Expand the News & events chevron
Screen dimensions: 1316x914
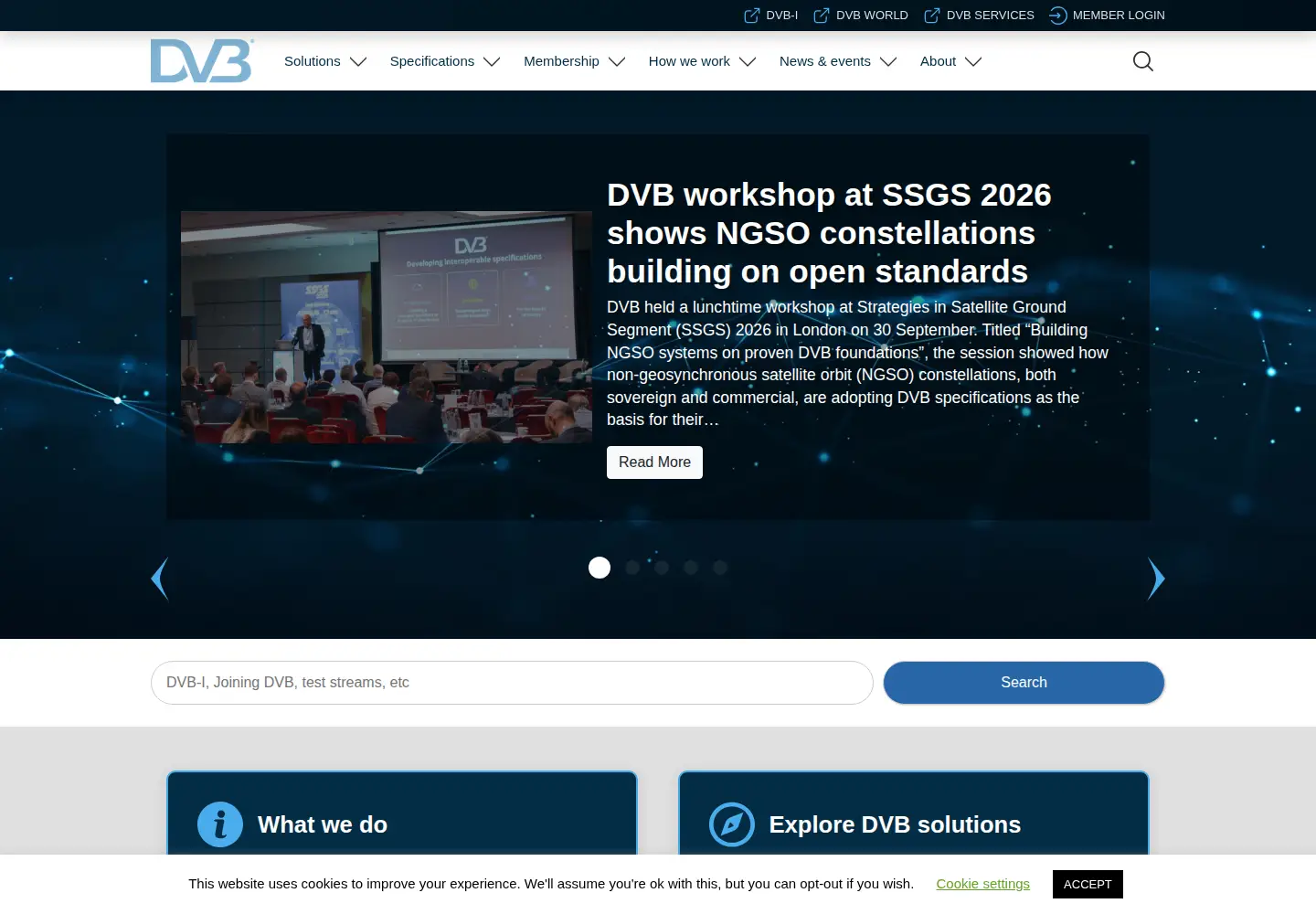pyautogui.click(x=888, y=62)
